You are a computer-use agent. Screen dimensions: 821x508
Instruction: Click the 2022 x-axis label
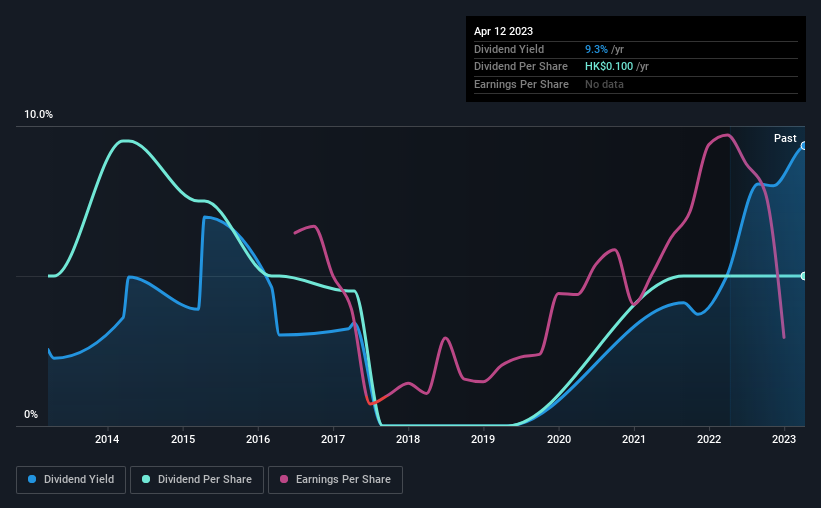click(x=709, y=439)
